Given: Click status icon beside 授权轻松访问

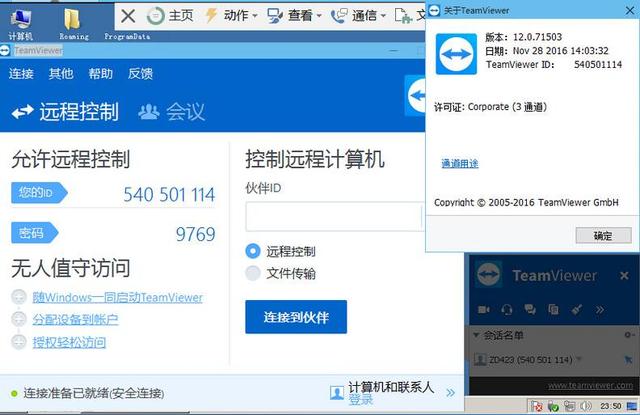Looking at the screenshot, I should point(19,342).
